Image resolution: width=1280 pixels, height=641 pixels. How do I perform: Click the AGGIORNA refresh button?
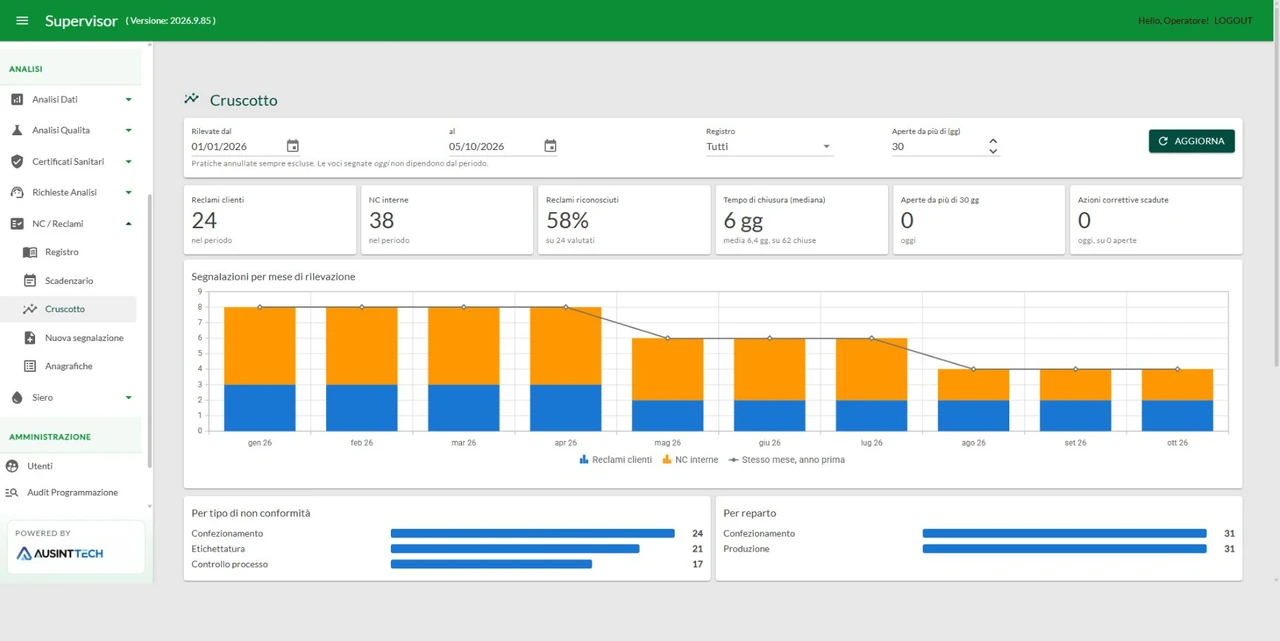[x=1191, y=141]
